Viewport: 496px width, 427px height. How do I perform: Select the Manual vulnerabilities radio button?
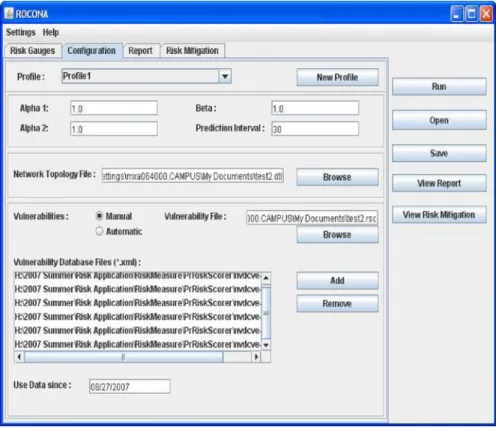99,216
